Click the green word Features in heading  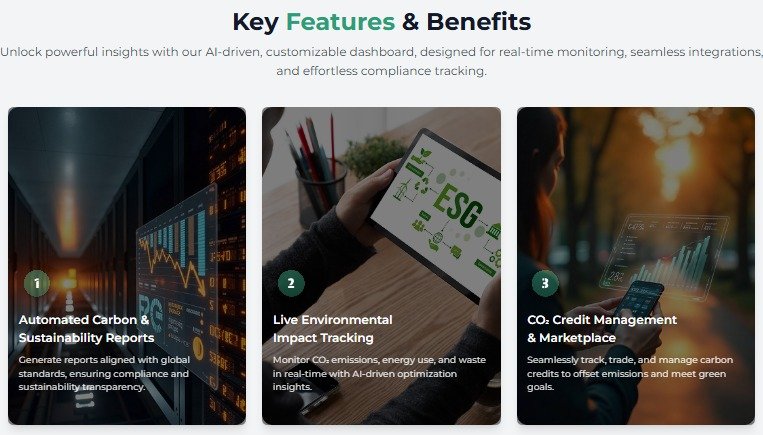[x=340, y=22]
